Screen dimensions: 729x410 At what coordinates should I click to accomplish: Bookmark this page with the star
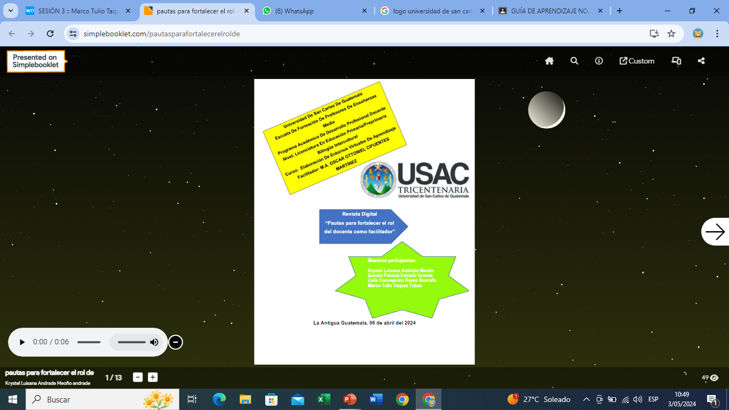pyautogui.click(x=671, y=33)
